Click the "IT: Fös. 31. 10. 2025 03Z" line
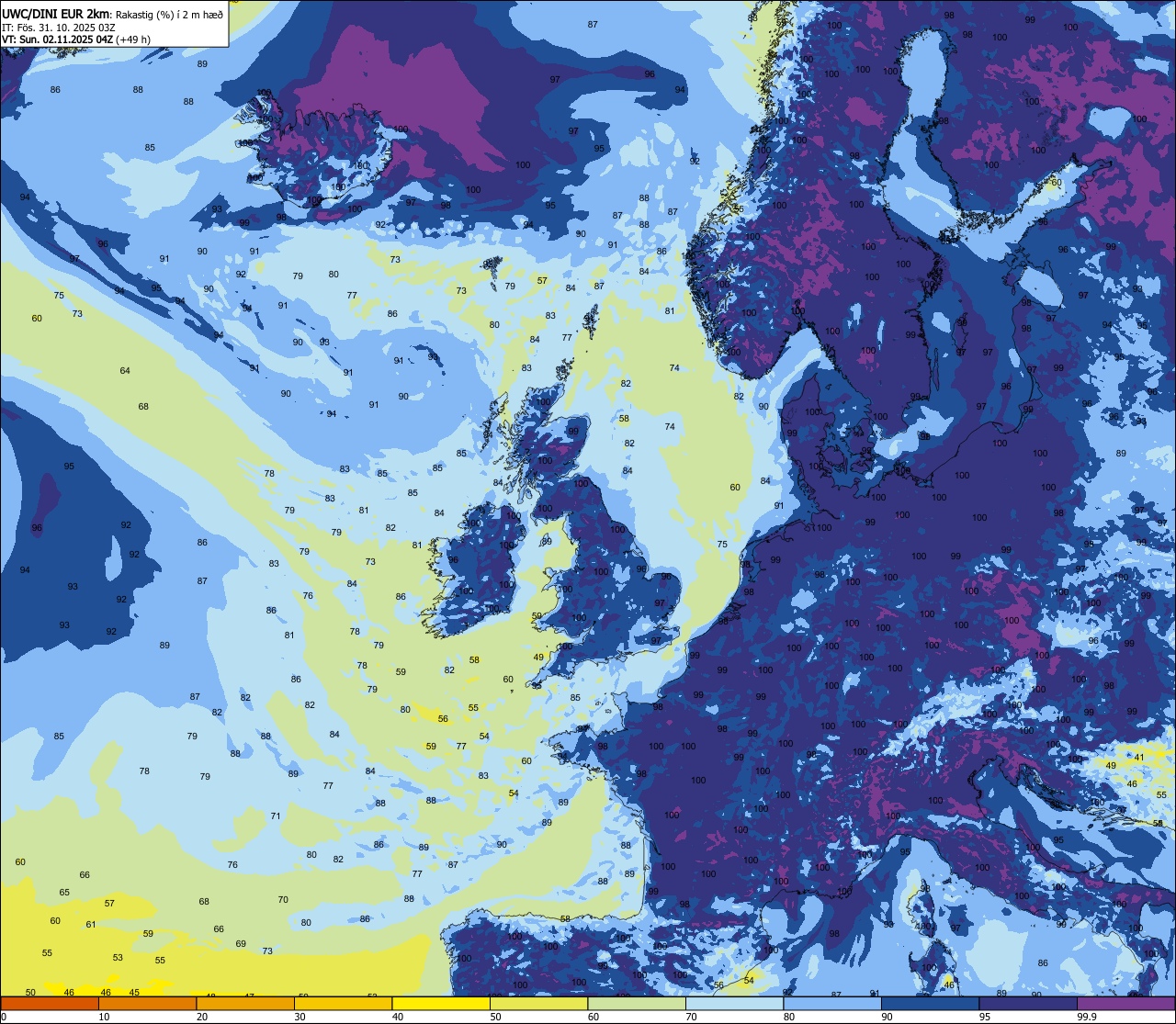The image size is (1176, 1024). coord(59,28)
